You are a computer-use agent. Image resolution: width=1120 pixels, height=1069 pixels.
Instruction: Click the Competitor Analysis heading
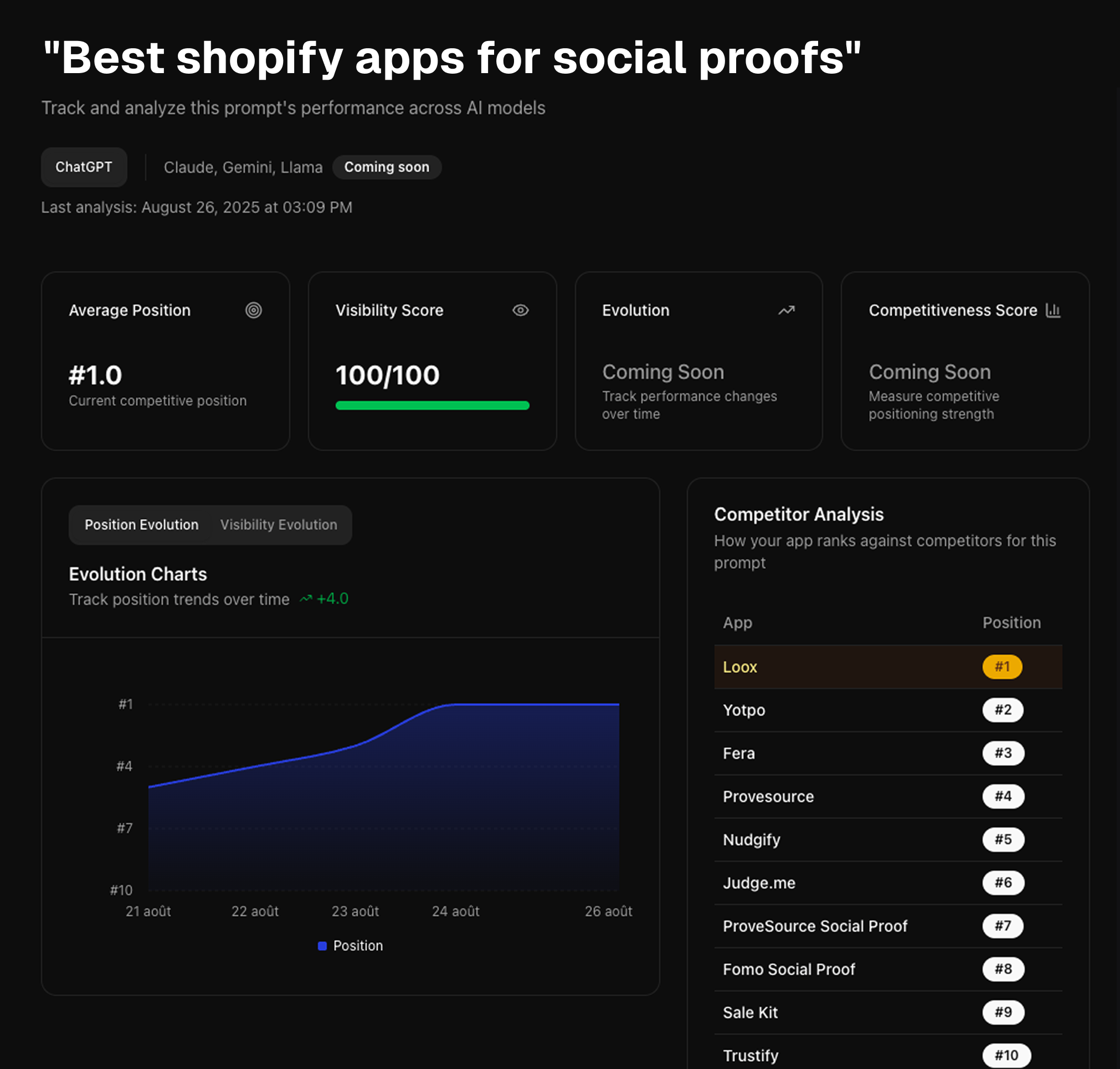coord(799,515)
